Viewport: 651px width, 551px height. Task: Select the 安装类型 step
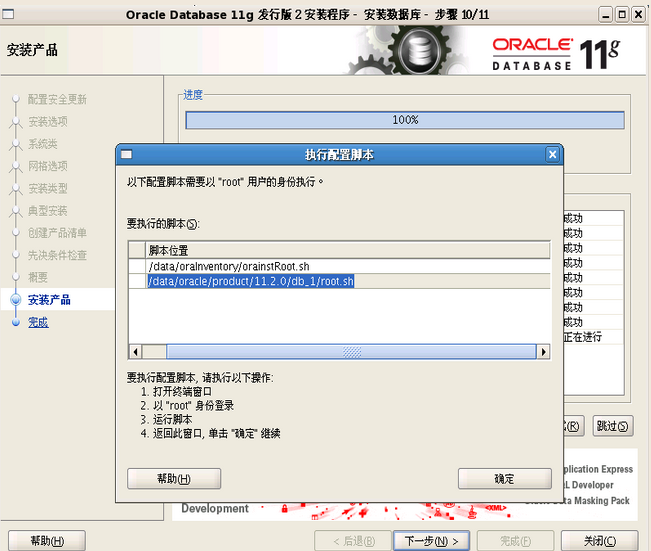[x=48, y=189]
